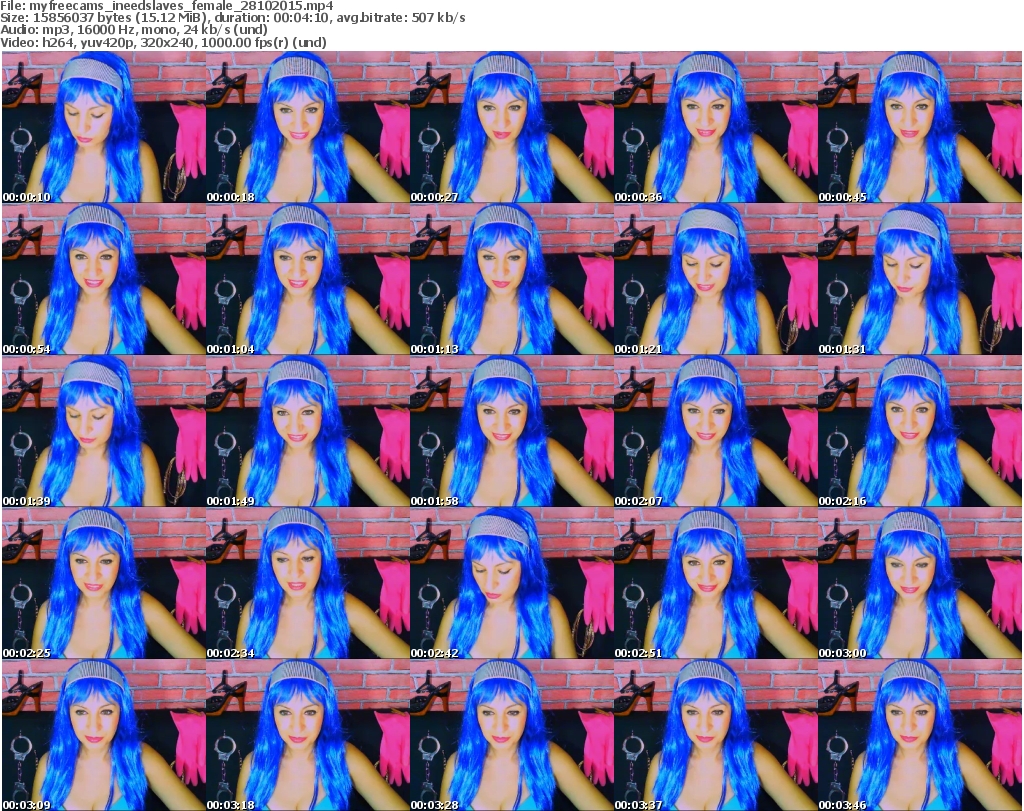This screenshot has width=1024, height=811.
Task: Select the frame thumbnail timestamped 00:03:00
Action: point(920,583)
